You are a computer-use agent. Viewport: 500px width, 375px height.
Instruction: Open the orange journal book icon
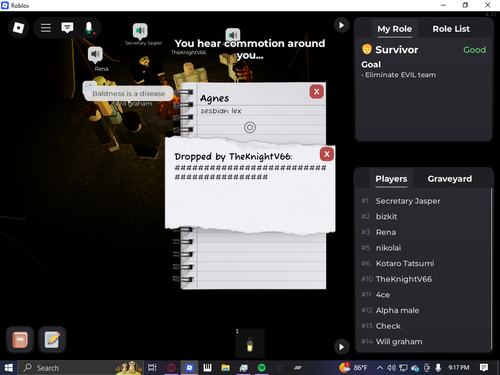point(20,340)
